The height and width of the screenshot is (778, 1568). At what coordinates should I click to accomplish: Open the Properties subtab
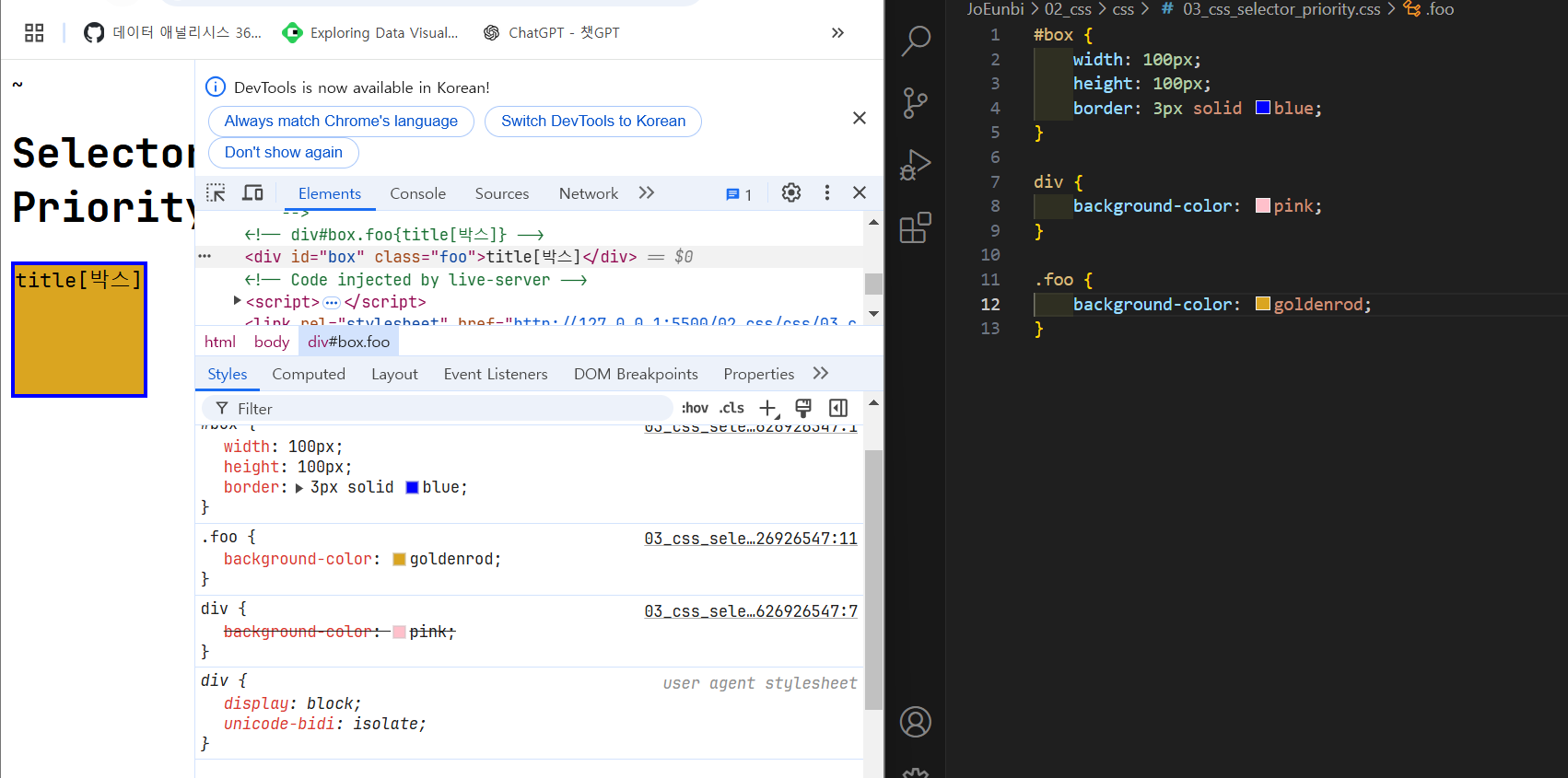(758, 375)
